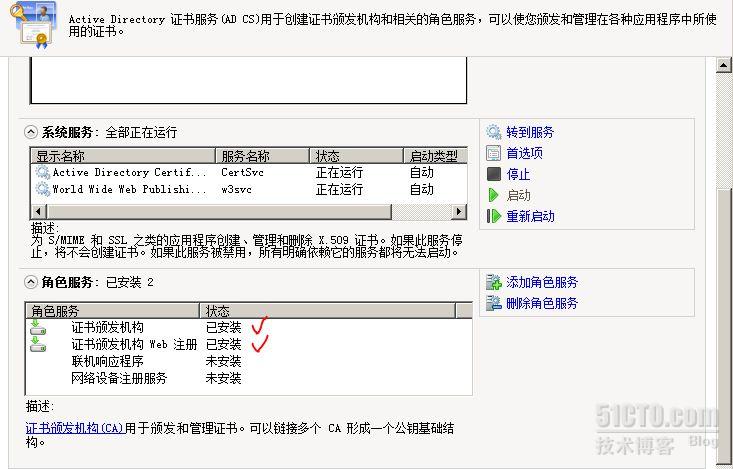Click the black Stop (停止) square icon
The image size is (733, 469).
tap(494, 174)
